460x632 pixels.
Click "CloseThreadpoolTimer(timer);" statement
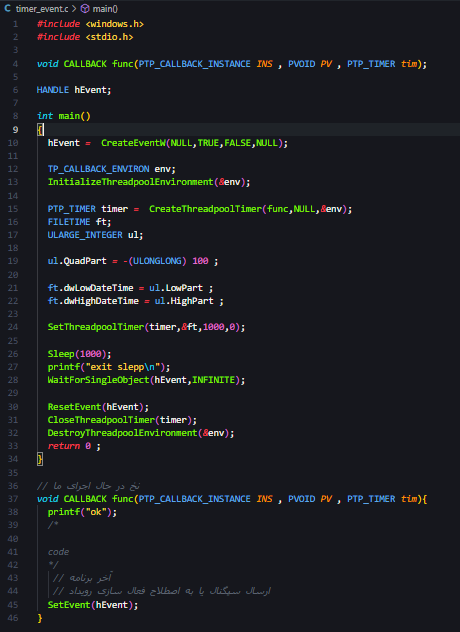122,420
